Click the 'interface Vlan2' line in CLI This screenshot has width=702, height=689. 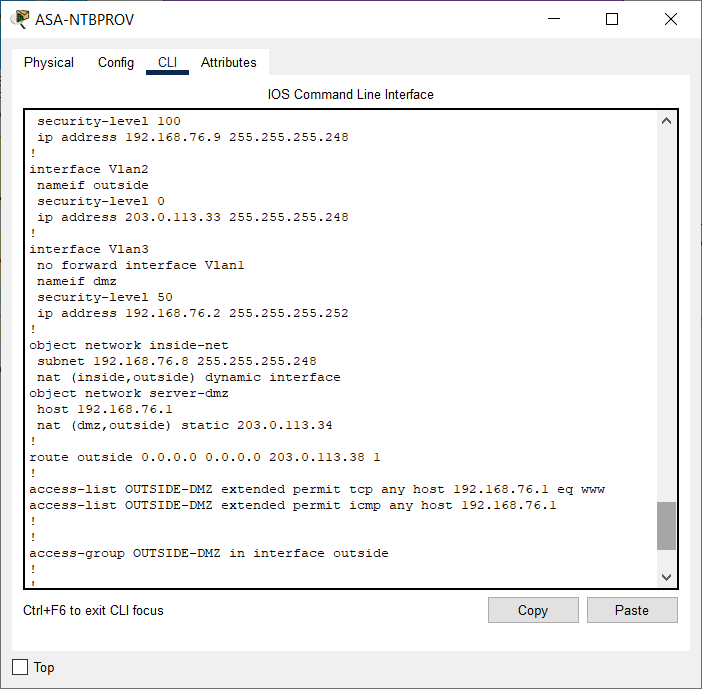(89, 169)
